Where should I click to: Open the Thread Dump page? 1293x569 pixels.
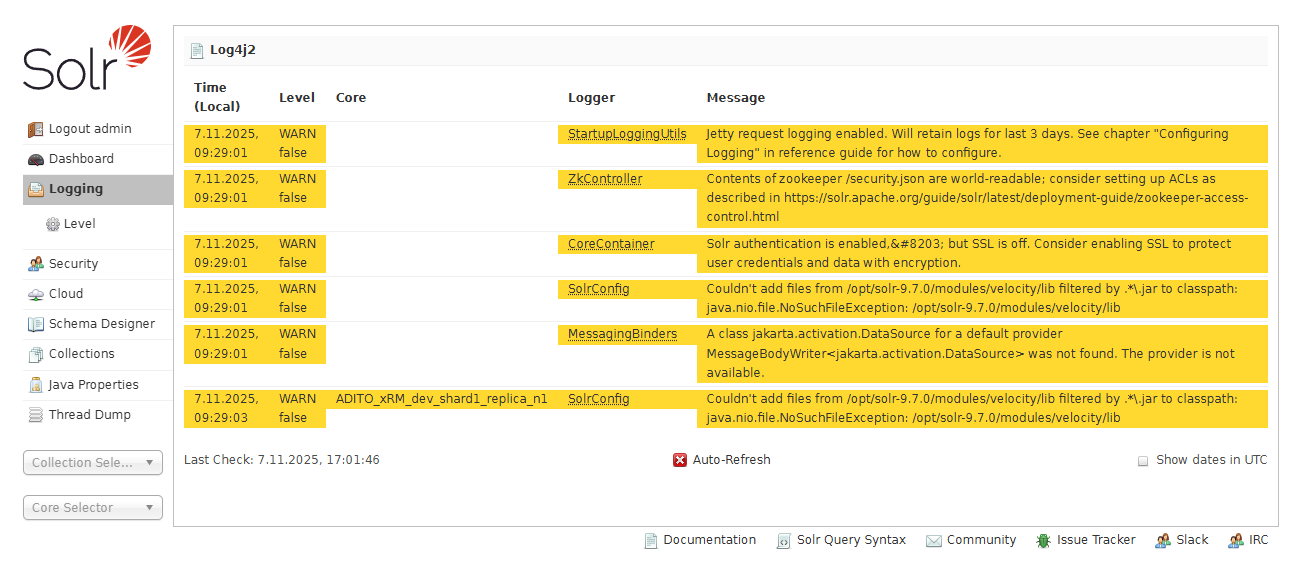click(98, 415)
